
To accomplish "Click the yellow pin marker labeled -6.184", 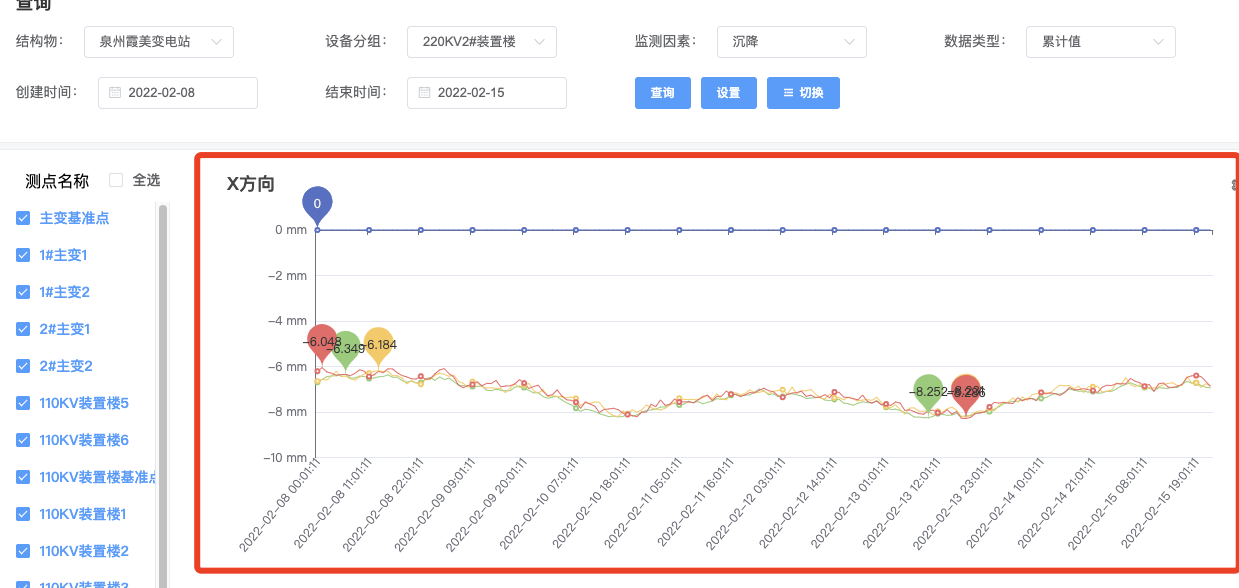I will point(378,346).
